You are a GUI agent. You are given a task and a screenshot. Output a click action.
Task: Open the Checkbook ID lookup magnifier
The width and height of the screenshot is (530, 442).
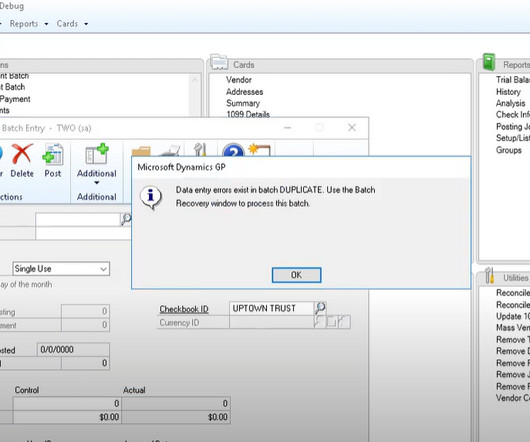coord(320,308)
